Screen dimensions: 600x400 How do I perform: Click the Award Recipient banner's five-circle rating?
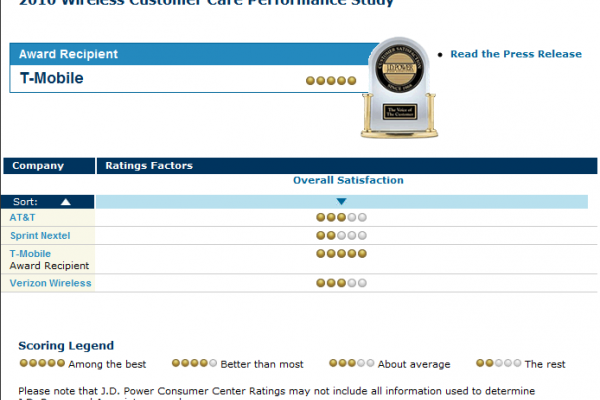pyautogui.click(x=331, y=80)
